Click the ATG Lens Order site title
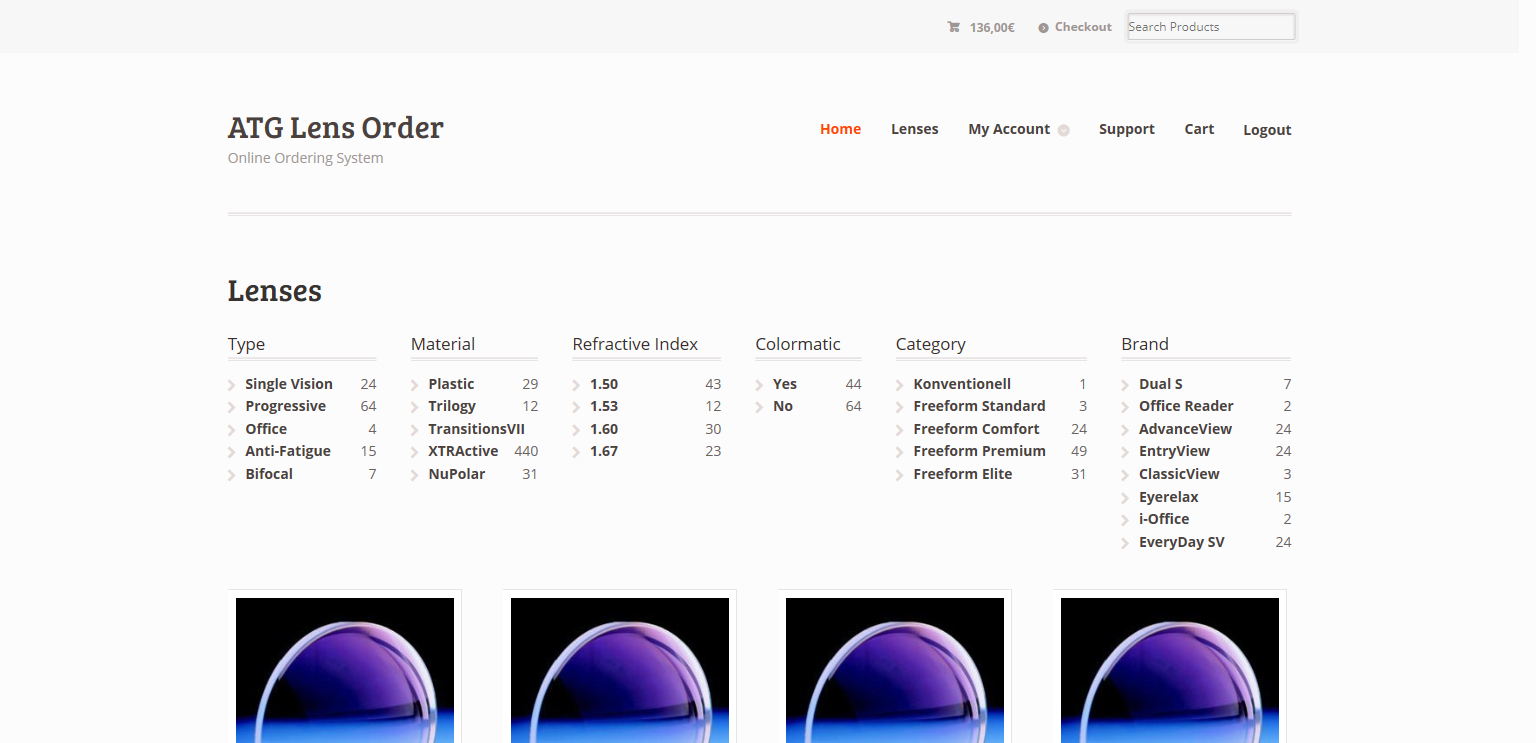This screenshot has width=1536, height=743. pyautogui.click(x=336, y=128)
